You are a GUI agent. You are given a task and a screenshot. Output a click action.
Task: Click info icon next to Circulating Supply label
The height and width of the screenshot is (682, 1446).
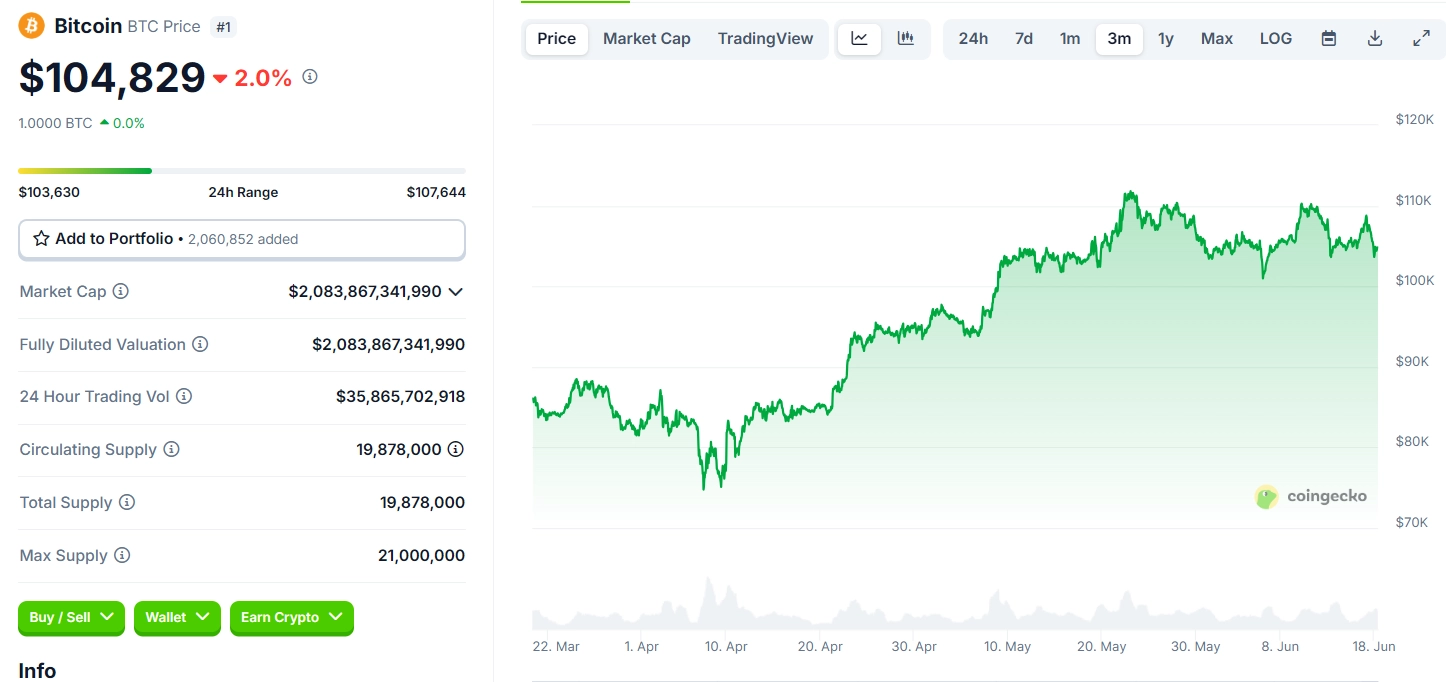[171, 449]
